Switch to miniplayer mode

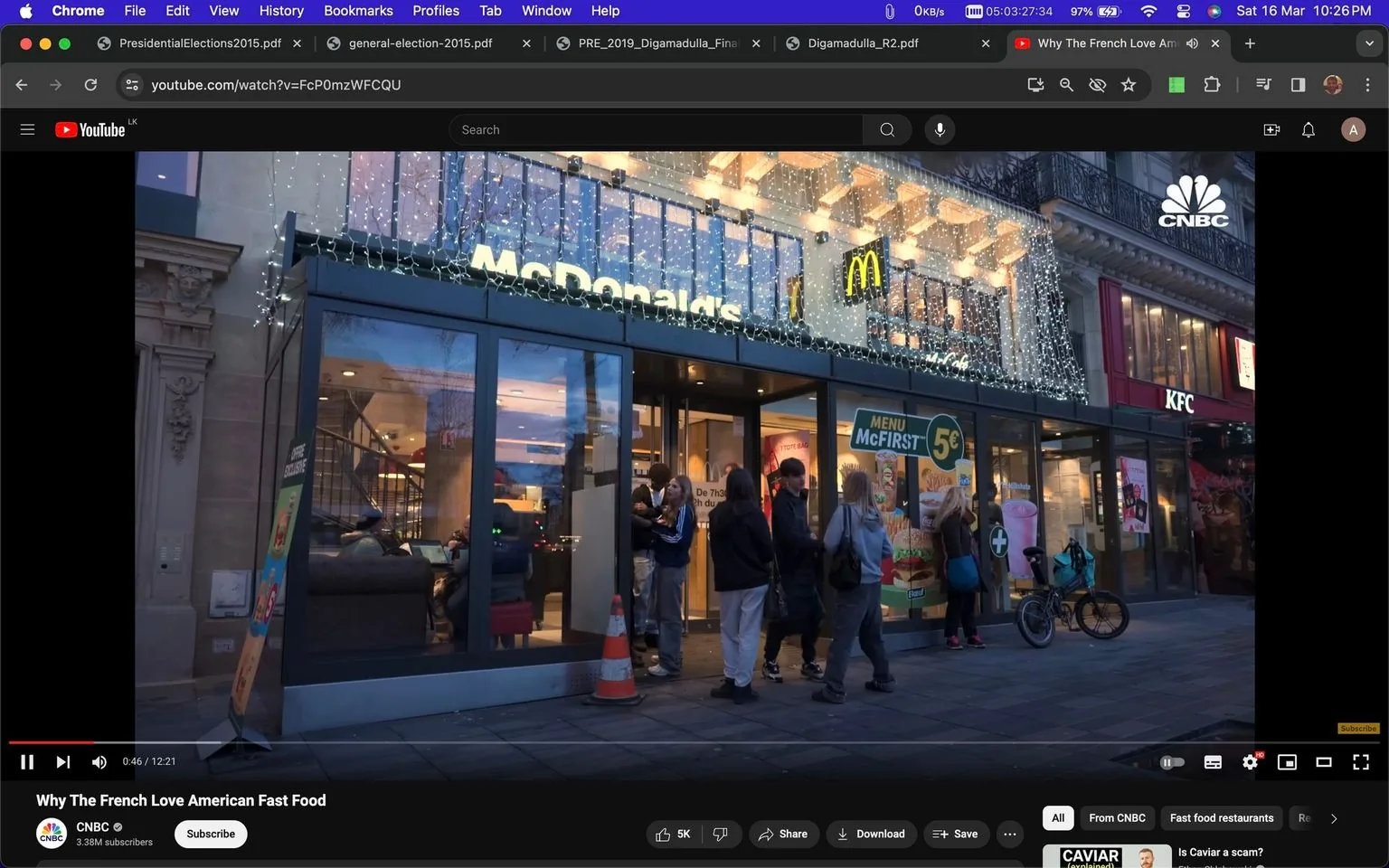pos(1287,761)
